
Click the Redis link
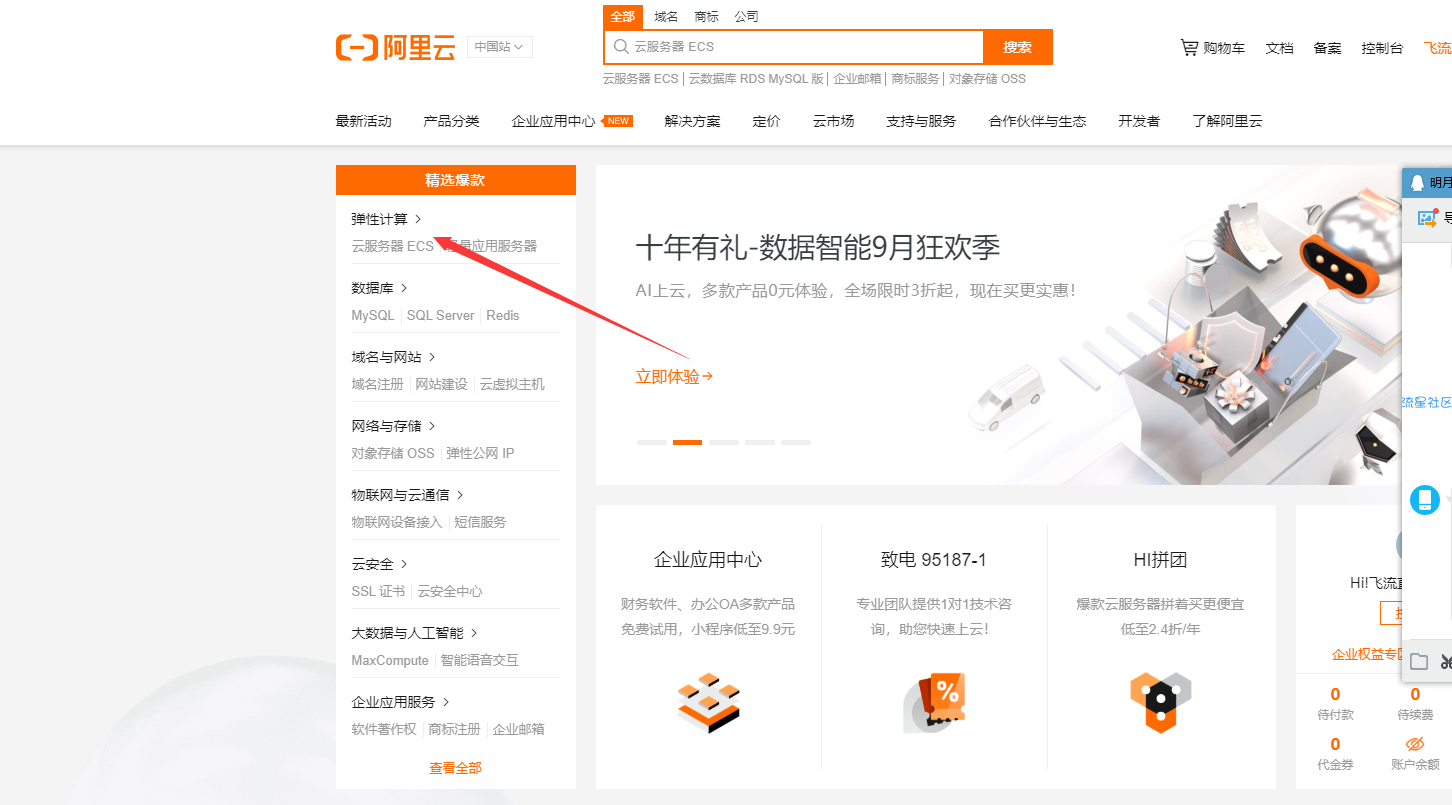(x=503, y=315)
